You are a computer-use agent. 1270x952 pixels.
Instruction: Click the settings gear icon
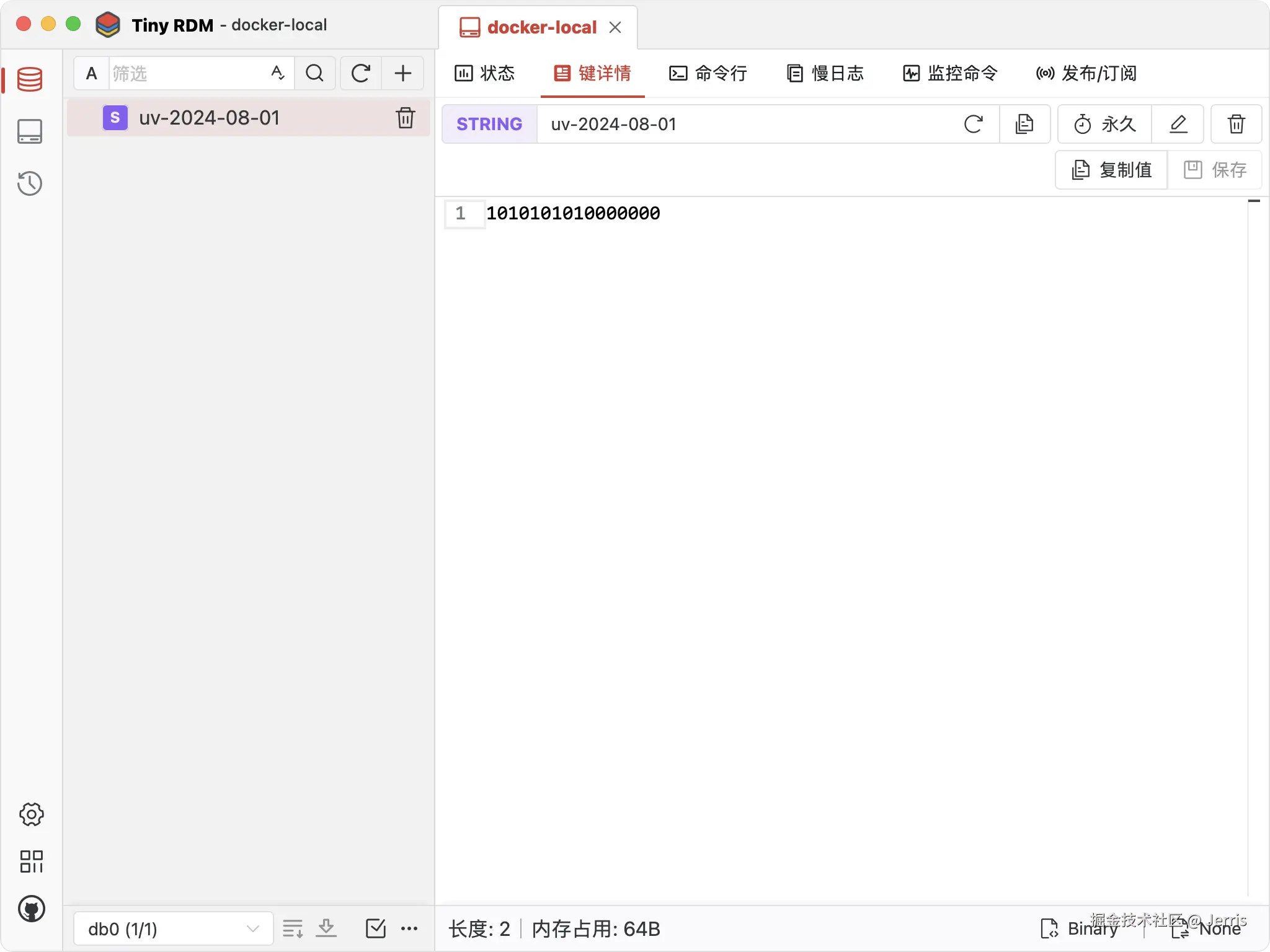(x=31, y=814)
